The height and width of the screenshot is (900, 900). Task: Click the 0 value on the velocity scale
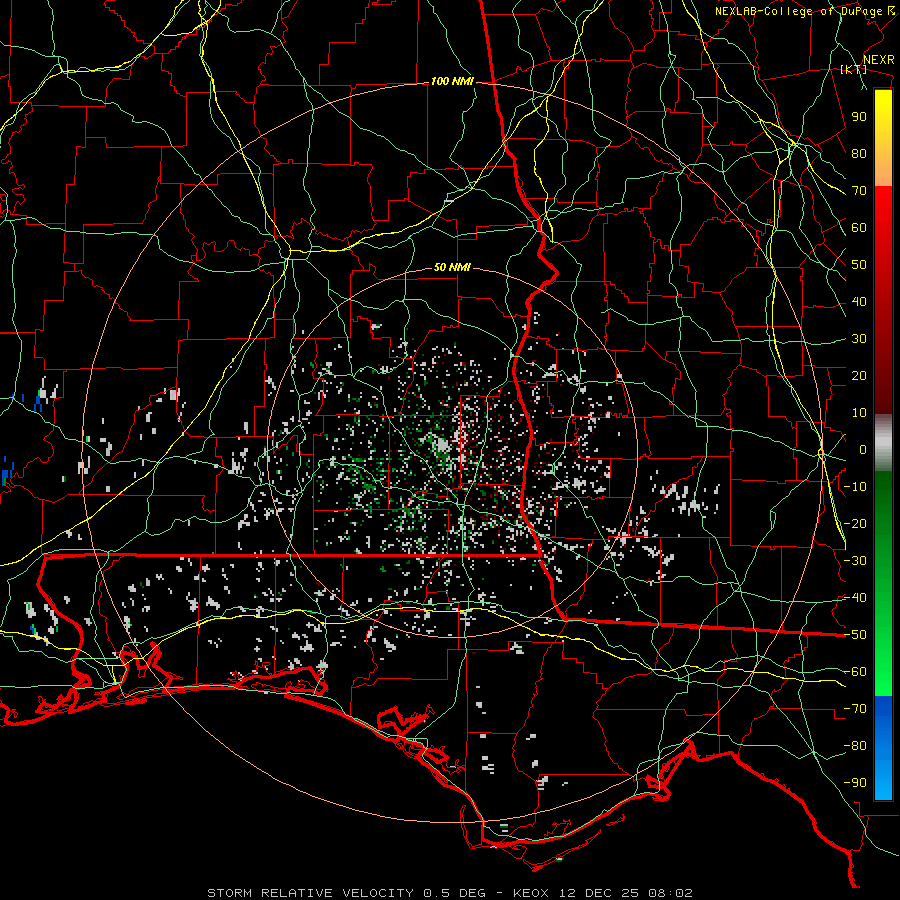pos(863,450)
